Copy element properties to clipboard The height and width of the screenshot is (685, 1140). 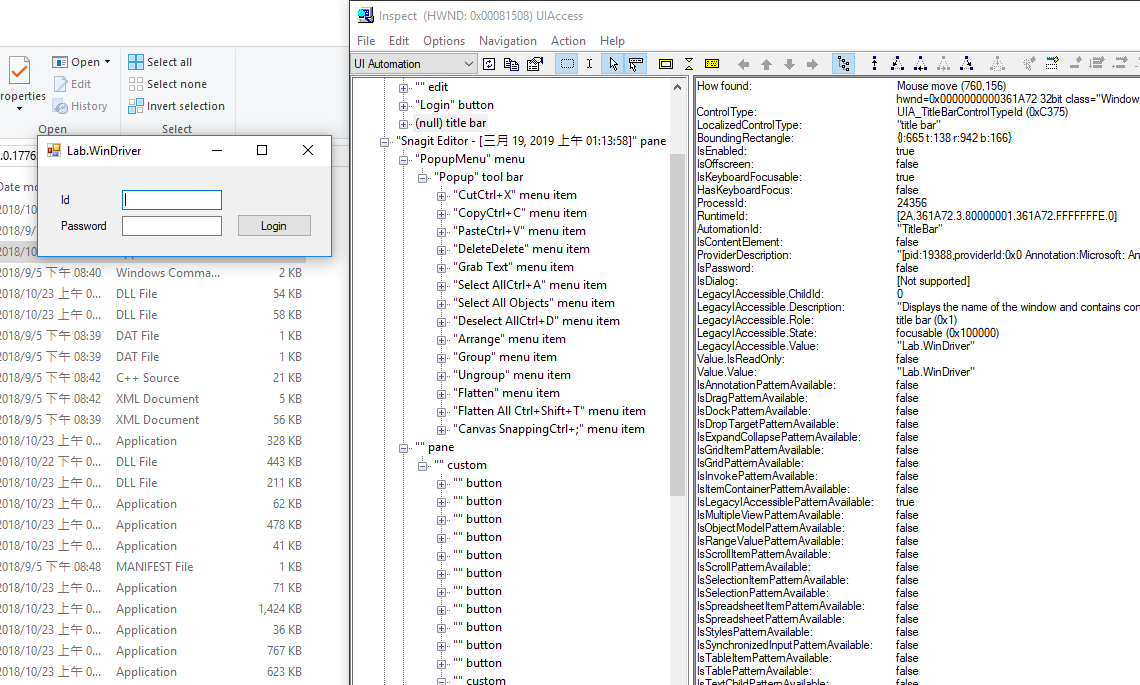(510, 62)
